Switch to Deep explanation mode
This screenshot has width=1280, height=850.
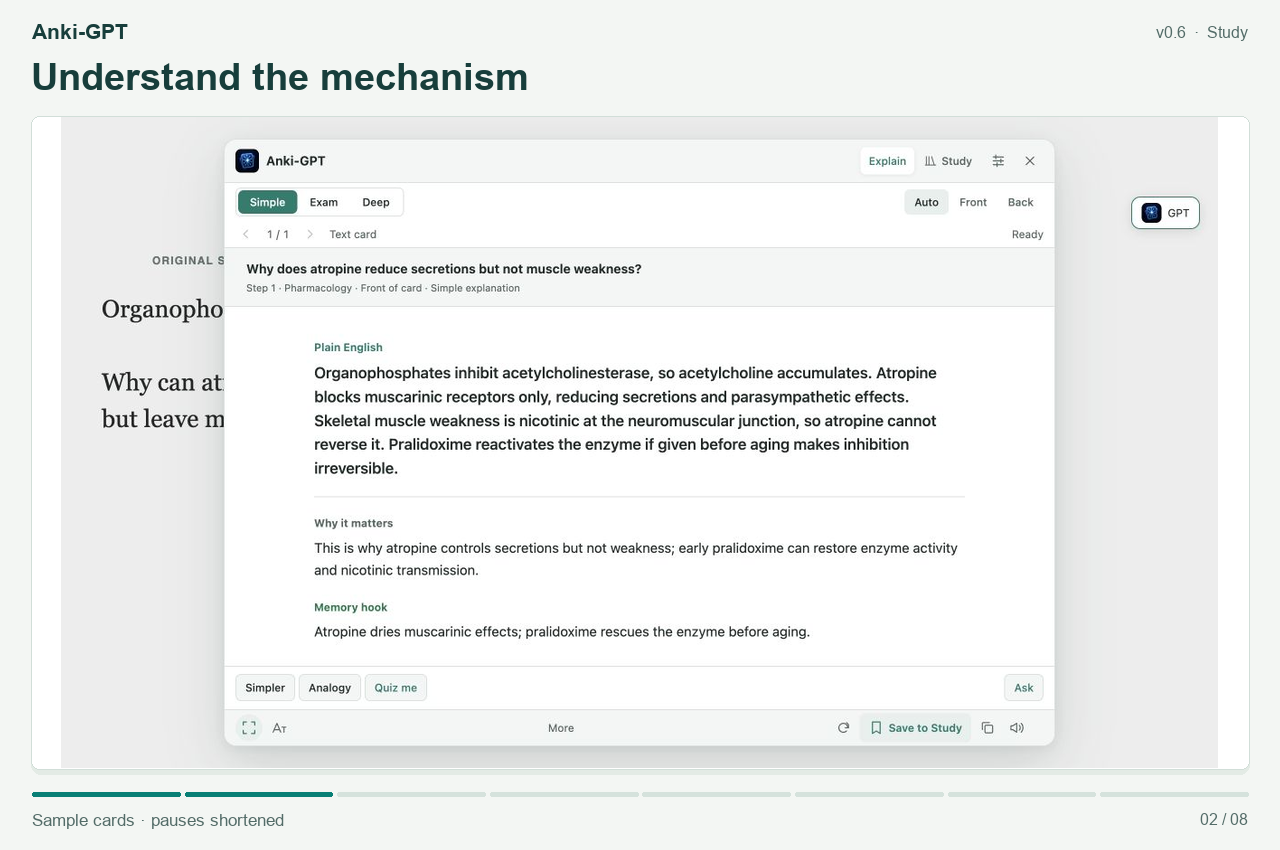tap(376, 202)
